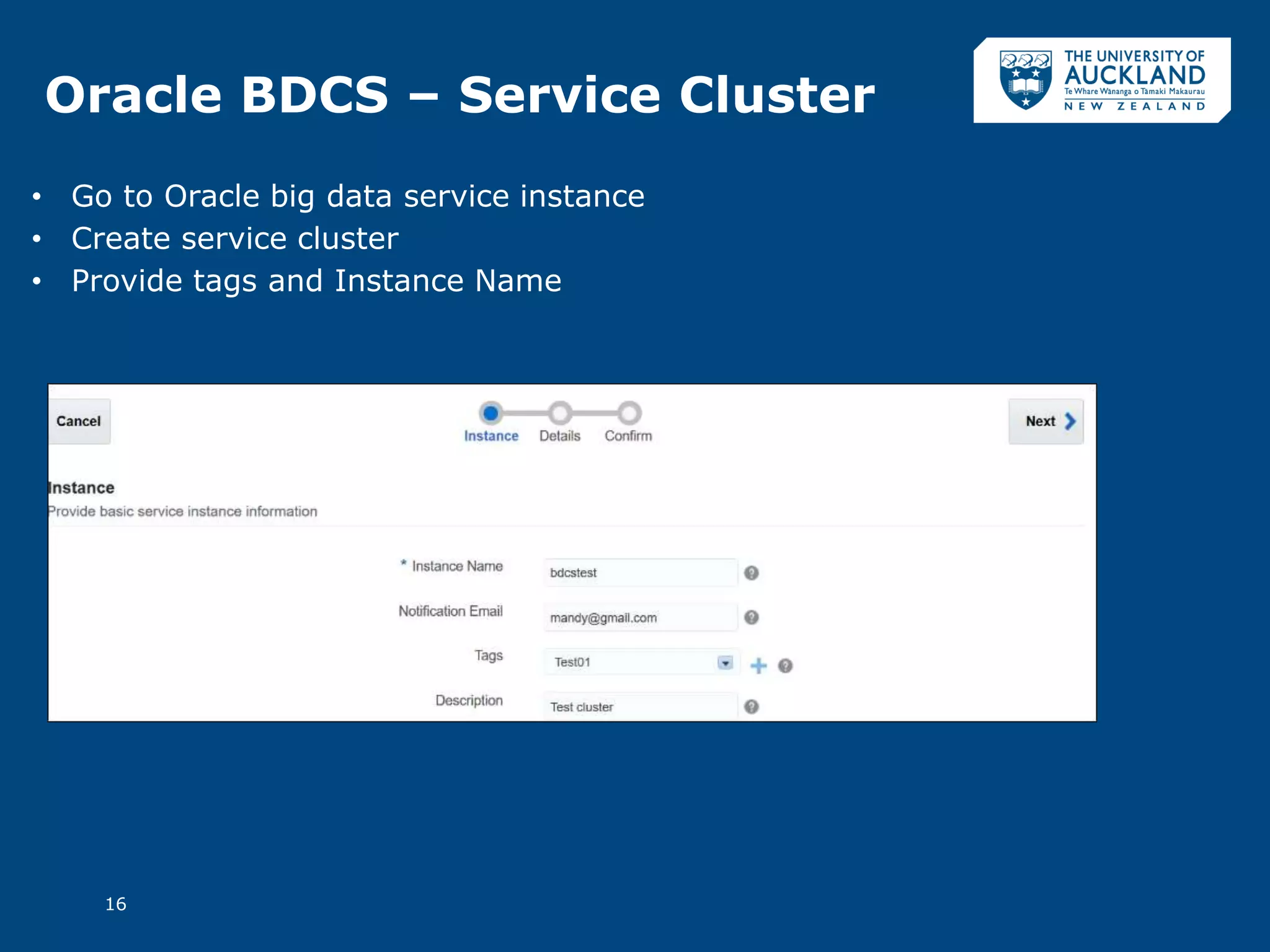Switch to the Details step label
Image resolution: width=1270 pixels, height=952 pixels.
tap(560, 436)
